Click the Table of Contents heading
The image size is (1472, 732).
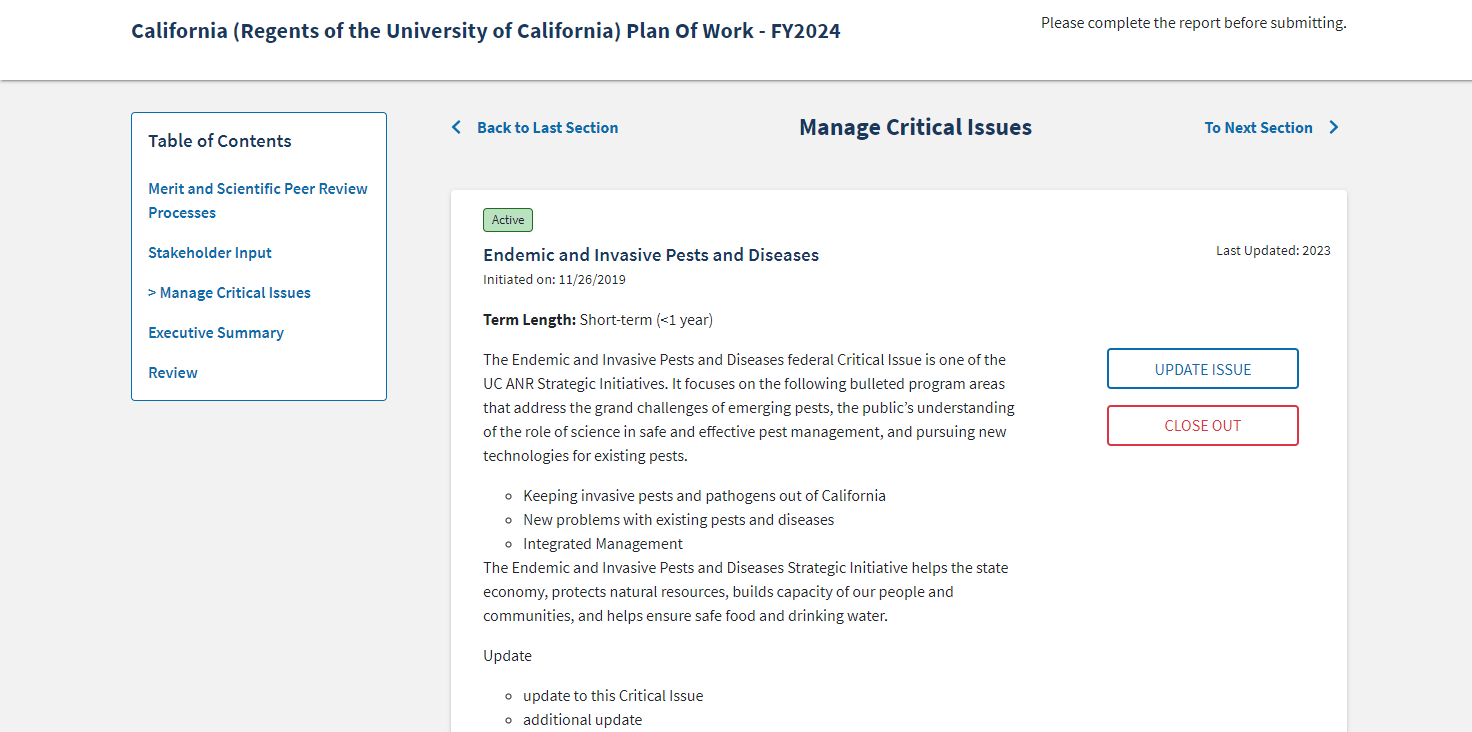point(220,141)
